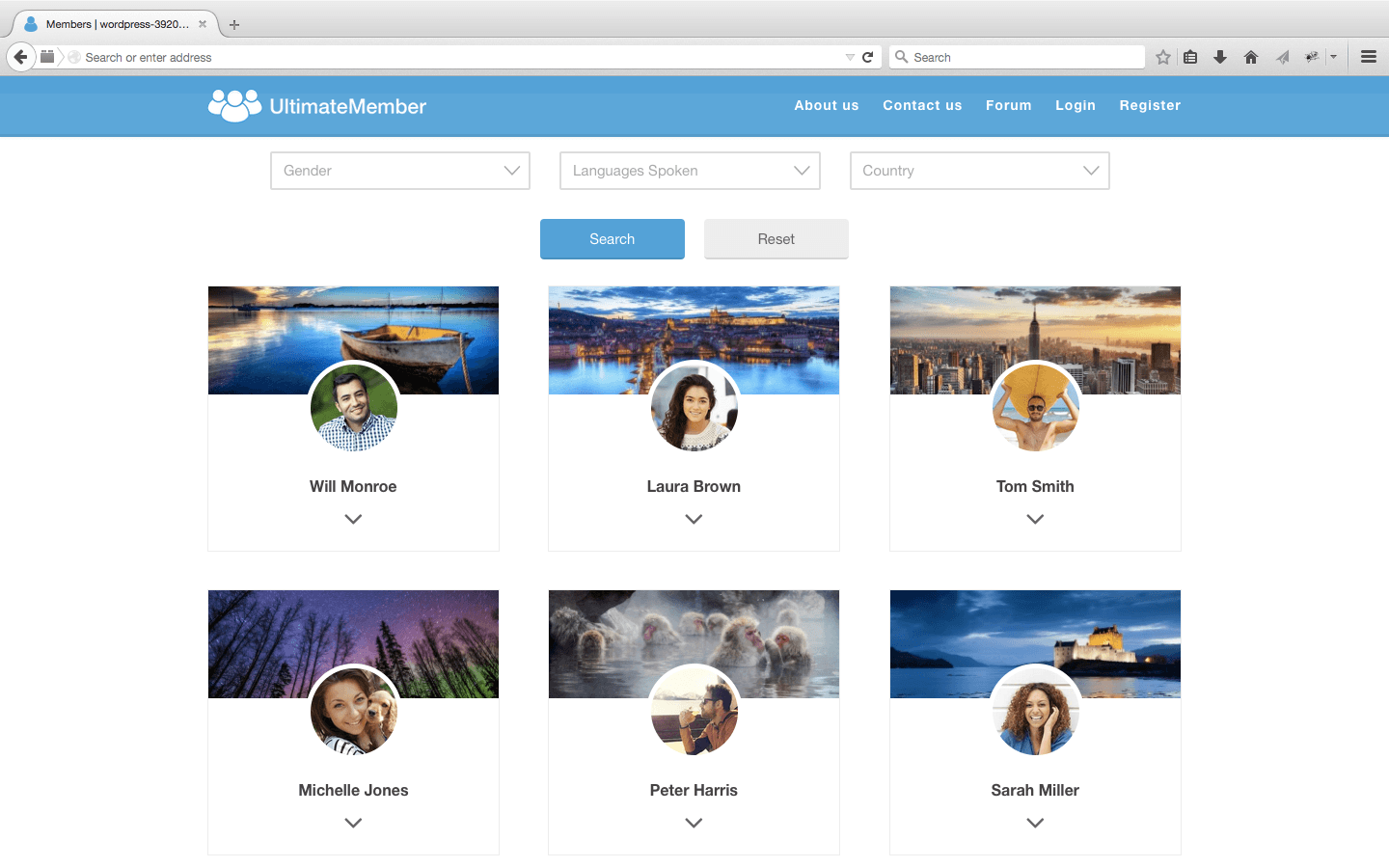This screenshot has height=868, width=1389.
Task: Click the paper airplane send icon
Action: [1282, 57]
